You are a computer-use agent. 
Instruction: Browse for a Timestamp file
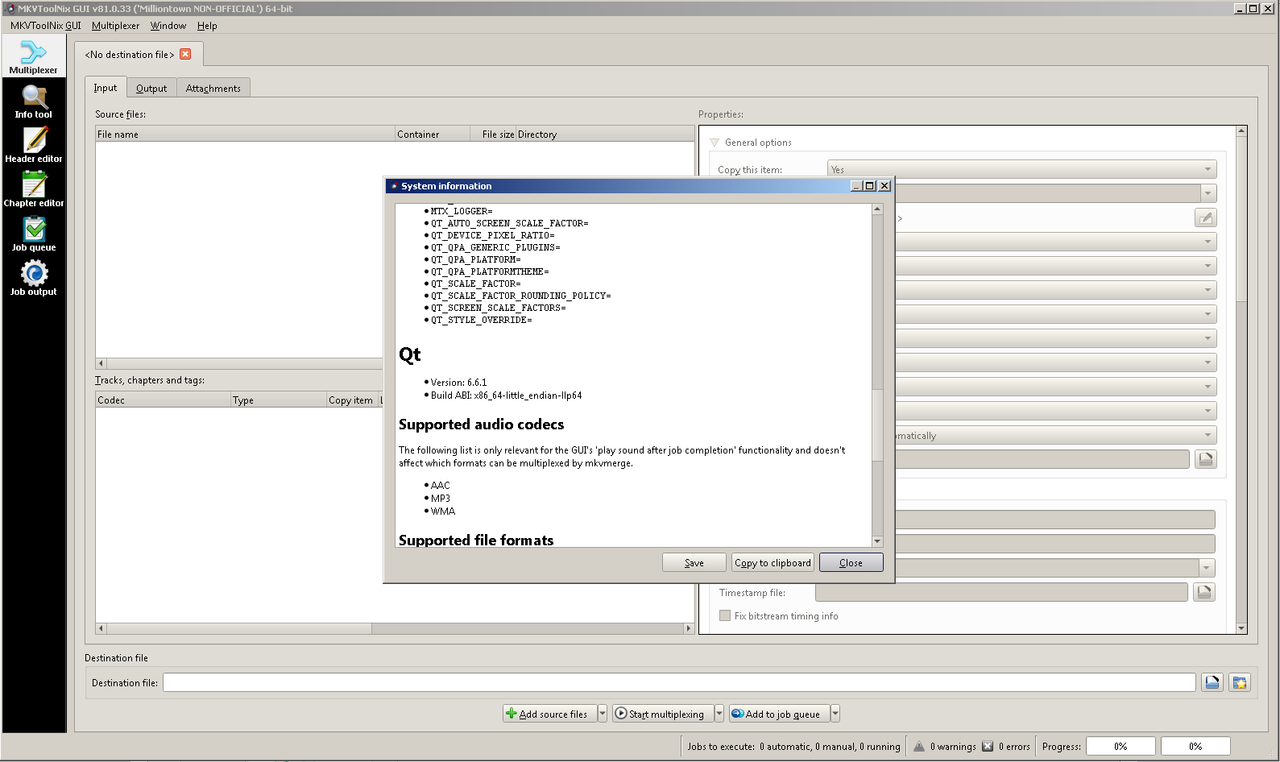[x=1205, y=592]
